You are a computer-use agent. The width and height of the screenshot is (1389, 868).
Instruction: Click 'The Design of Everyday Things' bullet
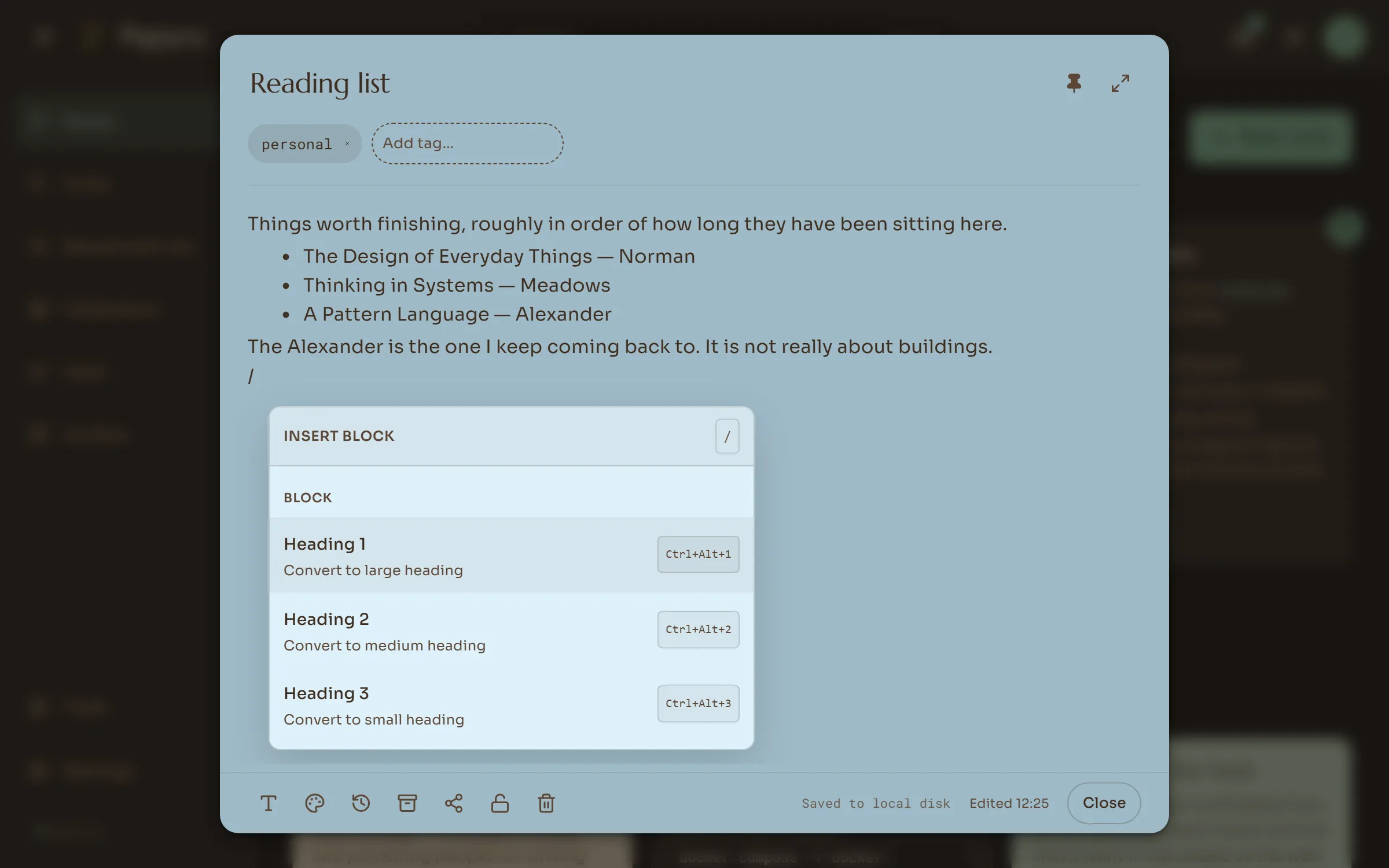pyautogui.click(x=499, y=256)
